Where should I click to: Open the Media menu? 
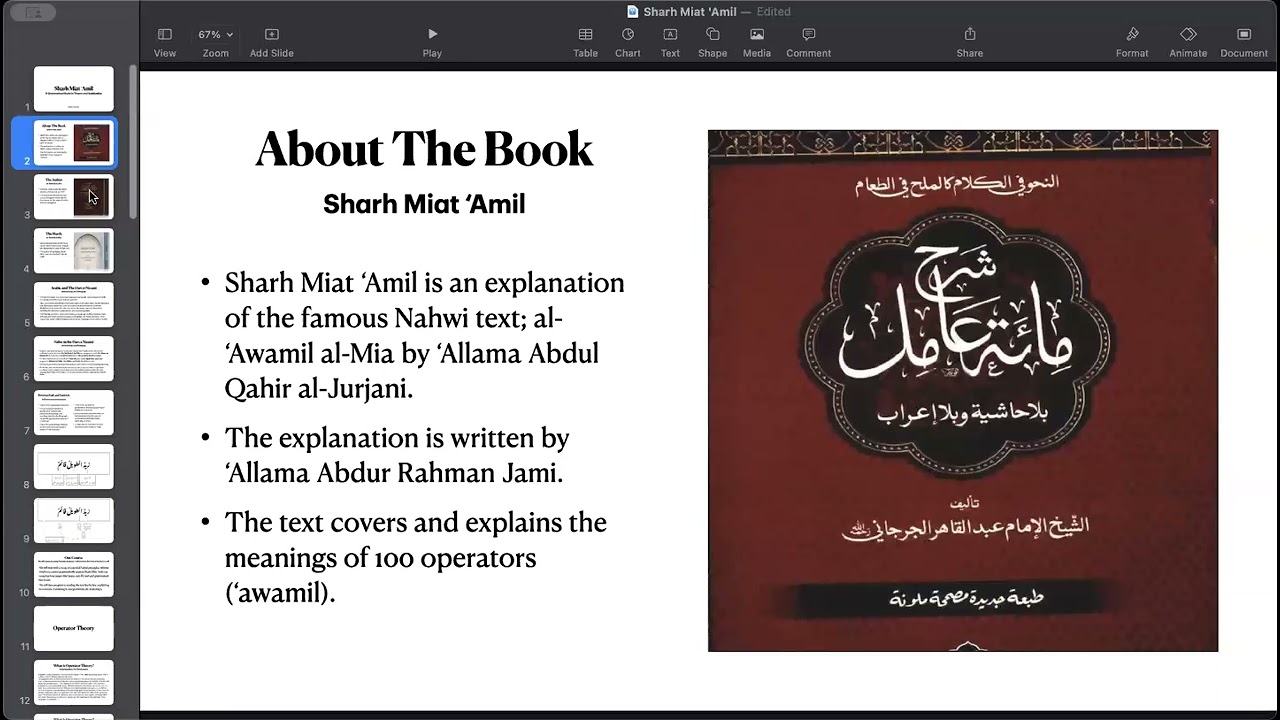tap(757, 42)
